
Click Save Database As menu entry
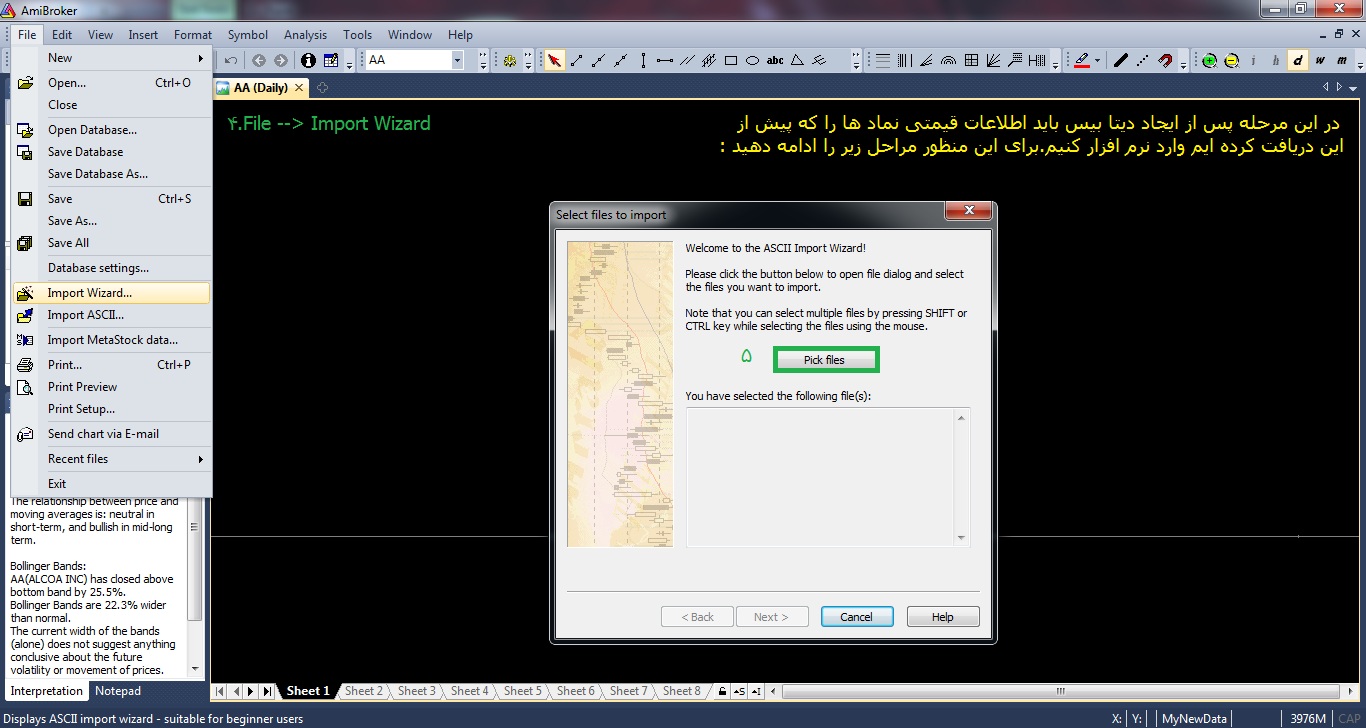coord(110,174)
